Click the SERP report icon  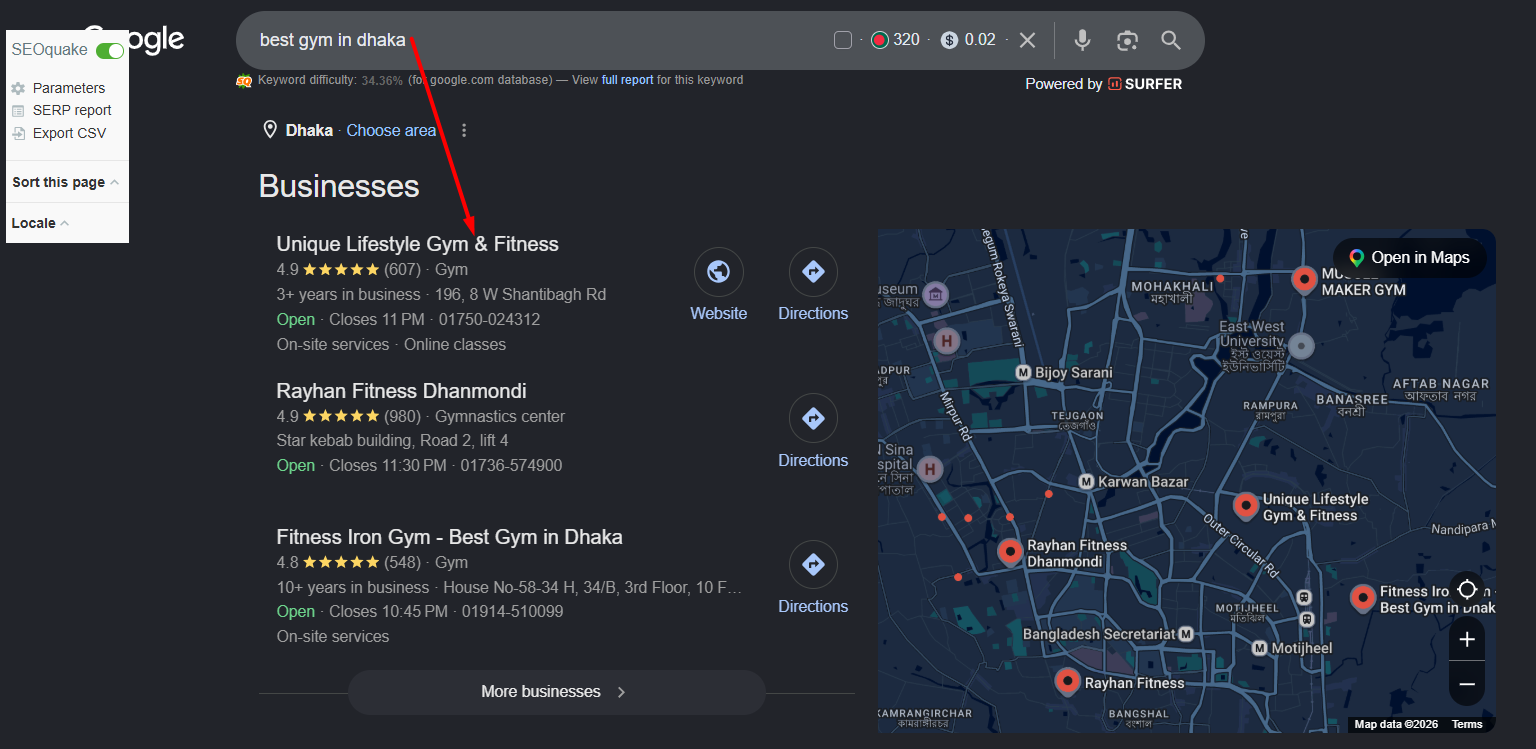point(18,110)
